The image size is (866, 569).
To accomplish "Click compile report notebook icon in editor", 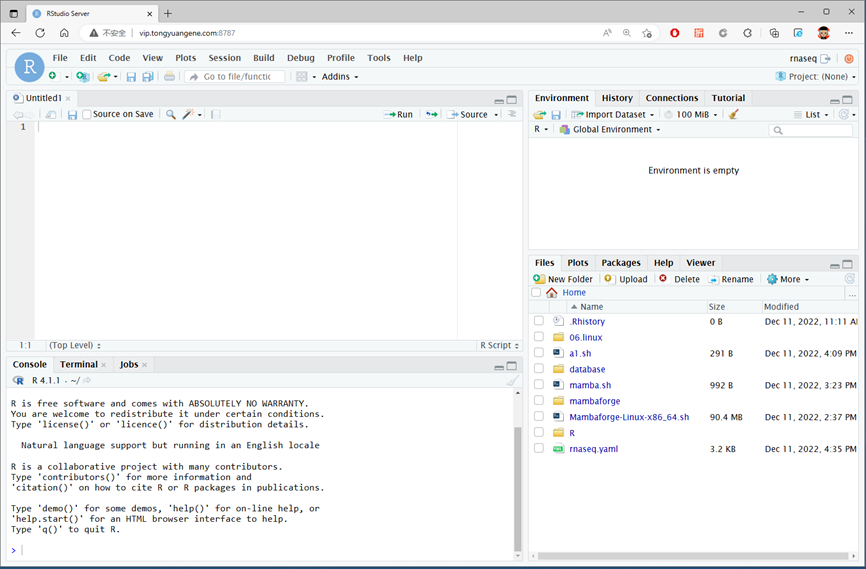I will click(x=216, y=114).
